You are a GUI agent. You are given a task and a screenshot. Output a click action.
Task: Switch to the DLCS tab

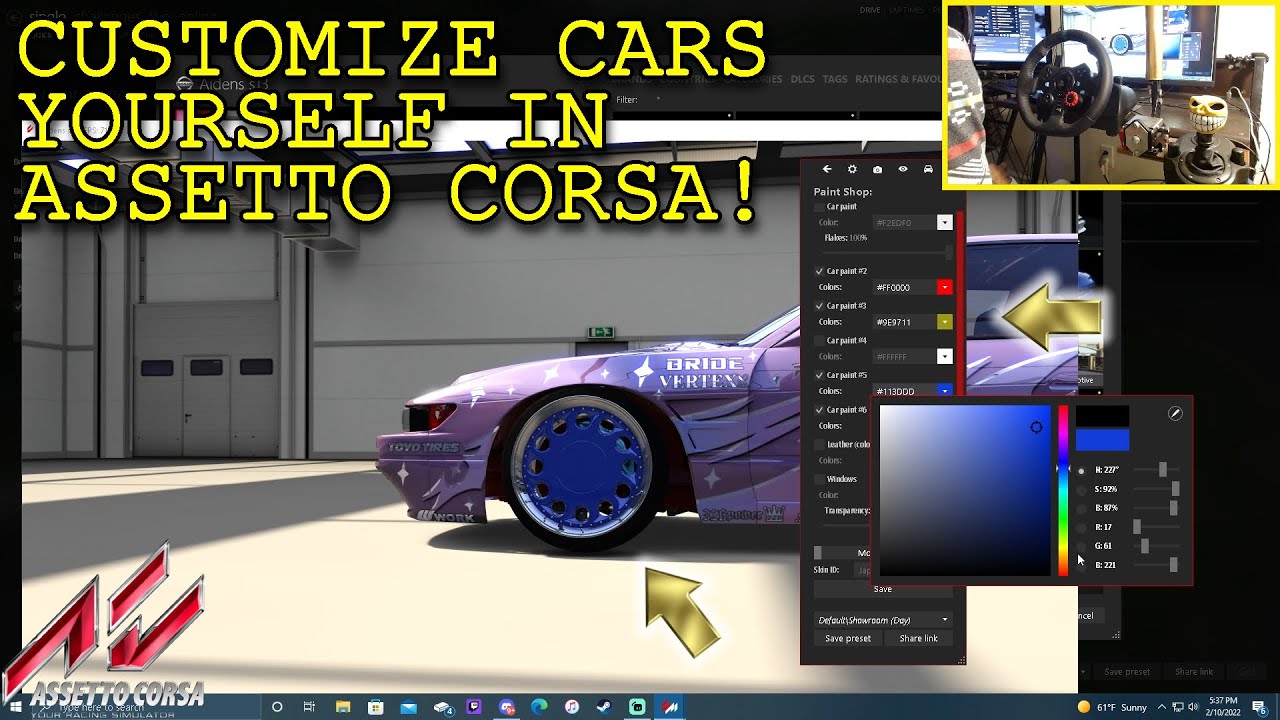802,79
